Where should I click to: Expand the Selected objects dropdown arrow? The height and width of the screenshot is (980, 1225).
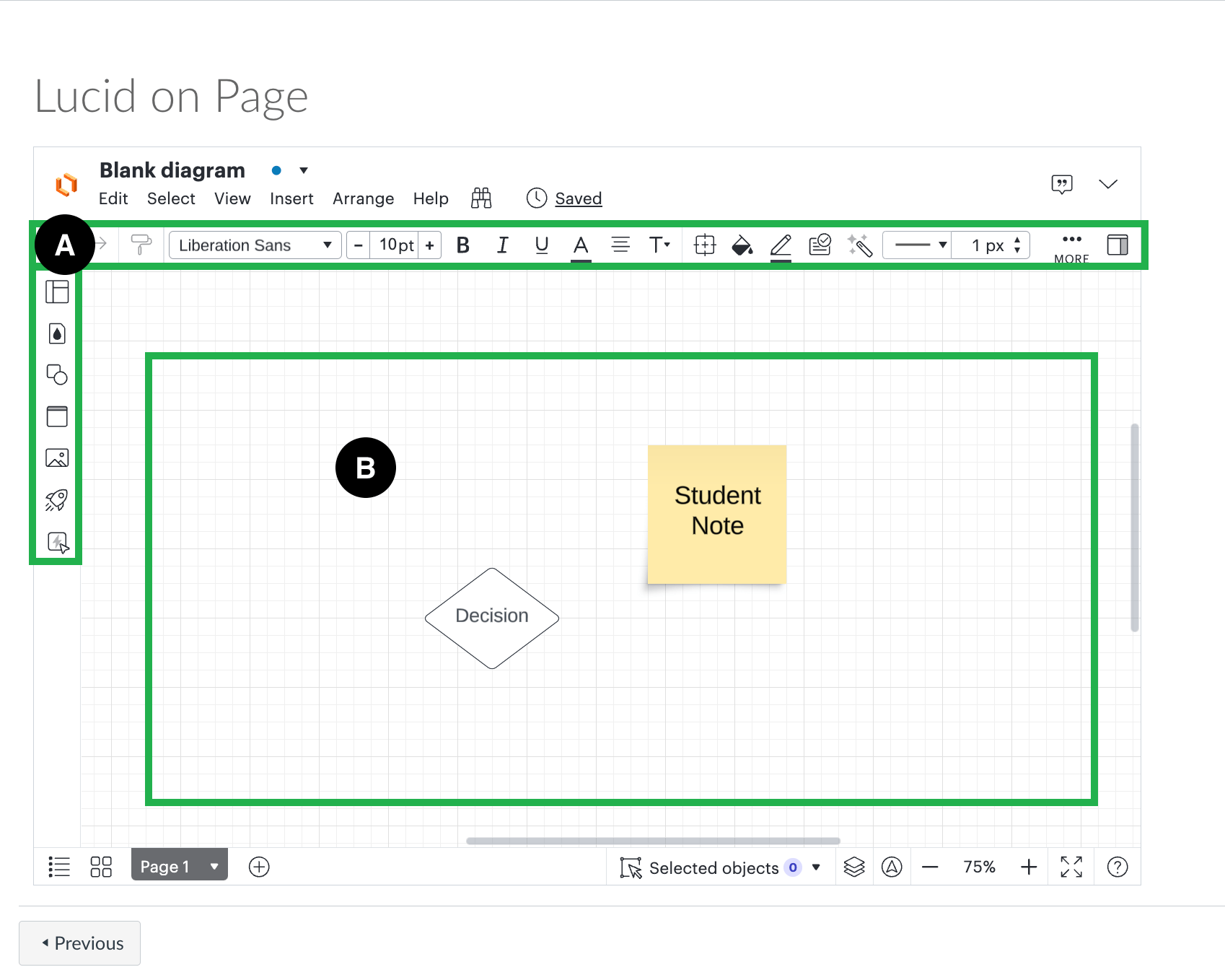click(x=816, y=867)
